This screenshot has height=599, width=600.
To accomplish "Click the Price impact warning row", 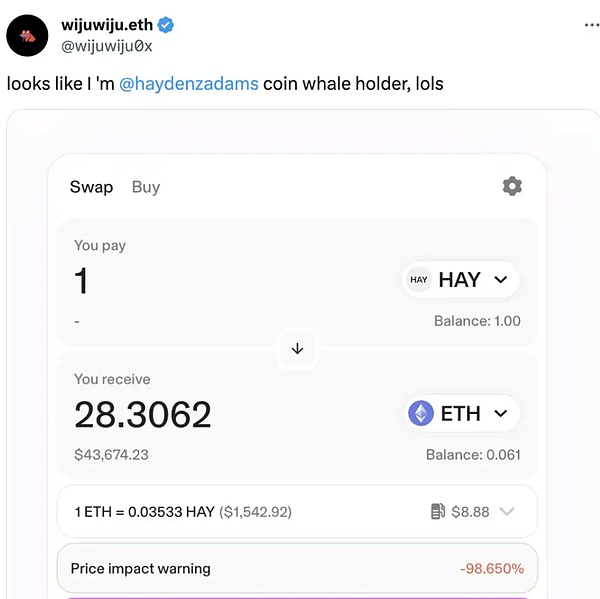I will coord(297,568).
